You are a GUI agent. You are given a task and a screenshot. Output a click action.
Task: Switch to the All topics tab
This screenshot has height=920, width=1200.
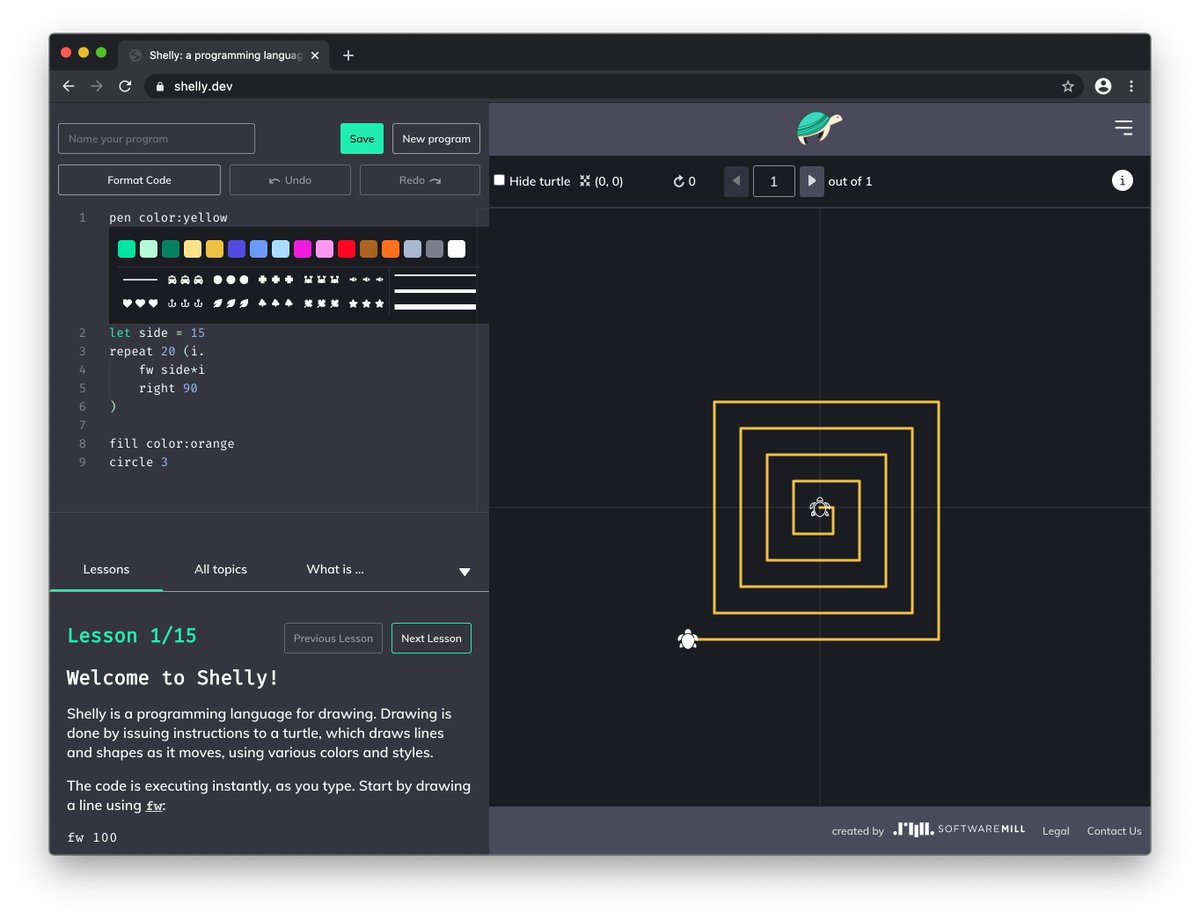pyautogui.click(x=220, y=569)
